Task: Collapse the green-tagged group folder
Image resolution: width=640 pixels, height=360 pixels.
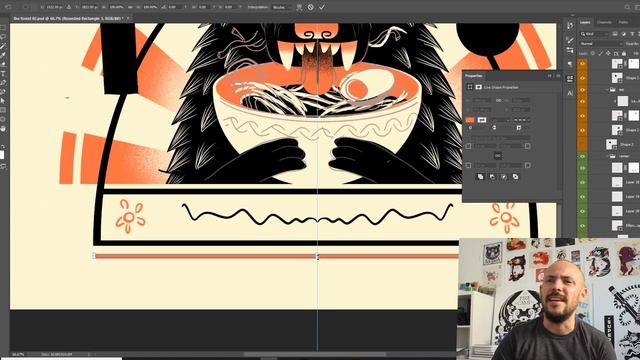Action: click(607, 156)
